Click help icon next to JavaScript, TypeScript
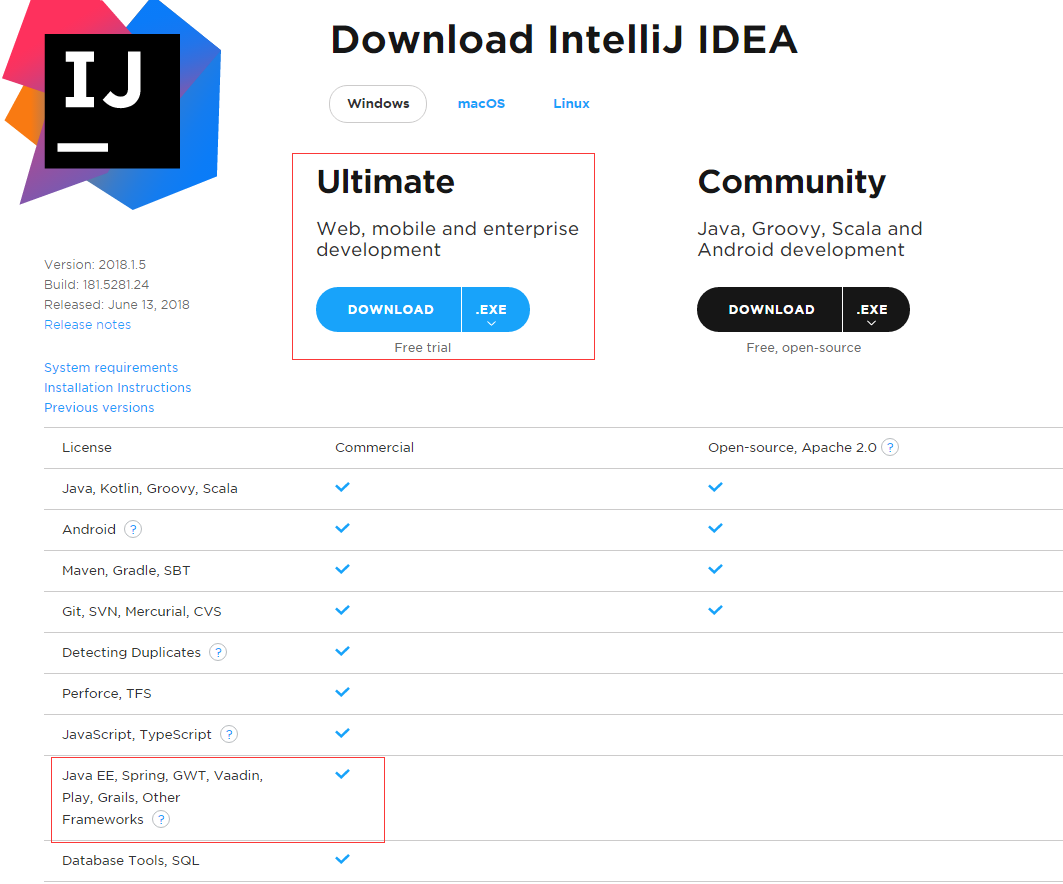 pyautogui.click(x=229, y=734)
